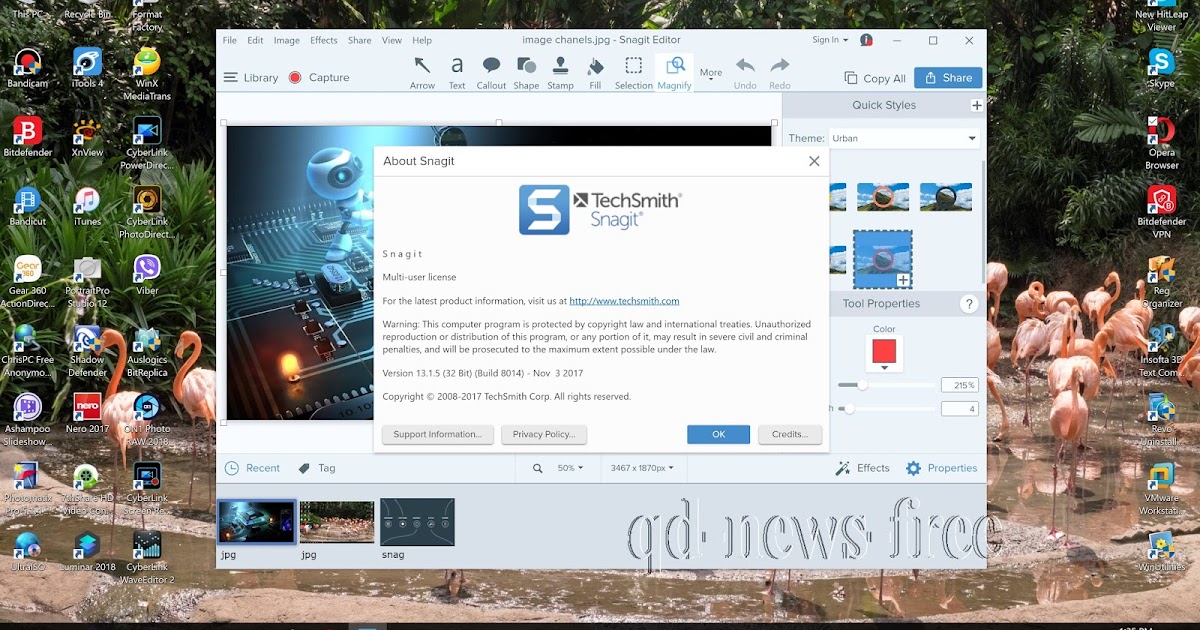Close the About Snagit dialog
Viewport: 1200px width, 630px height.
coord(814,161)
